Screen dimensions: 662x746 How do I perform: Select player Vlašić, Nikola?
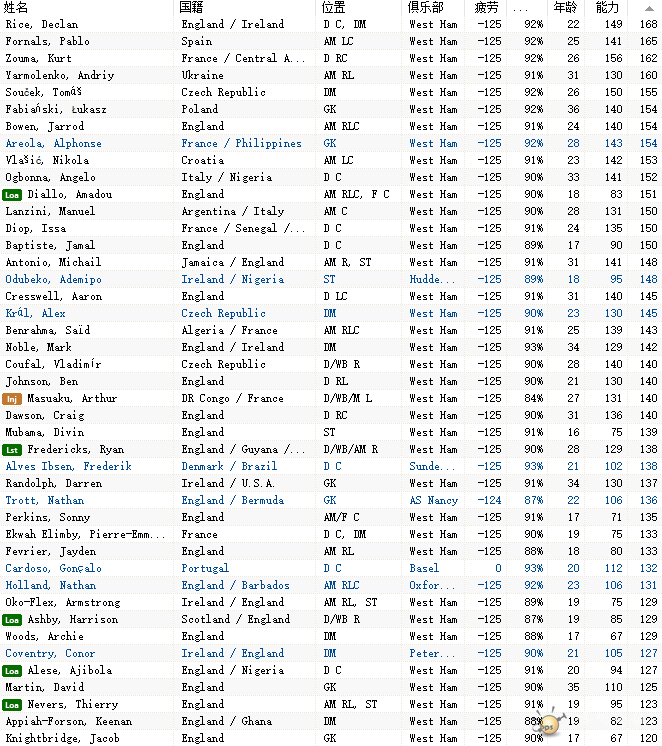47,160
